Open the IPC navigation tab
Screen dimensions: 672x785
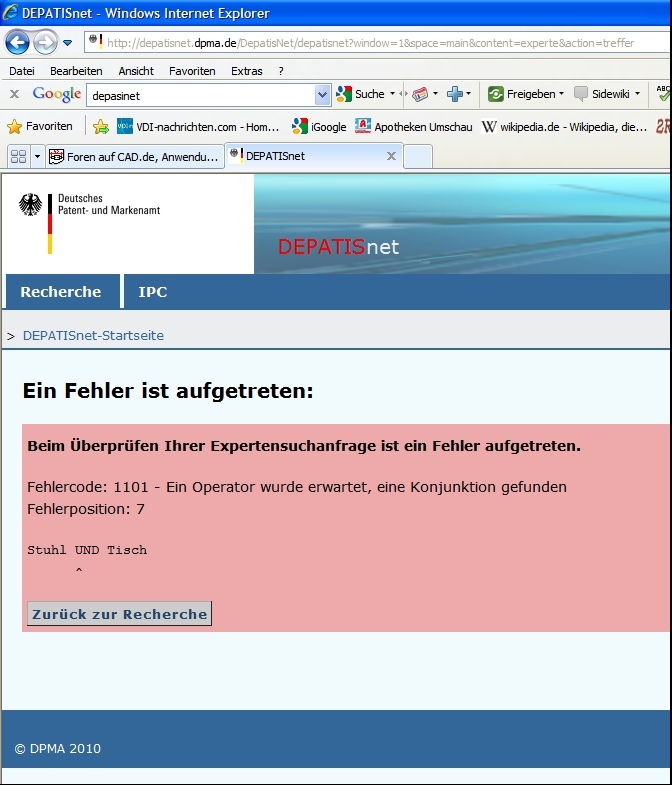pos(153,291)
